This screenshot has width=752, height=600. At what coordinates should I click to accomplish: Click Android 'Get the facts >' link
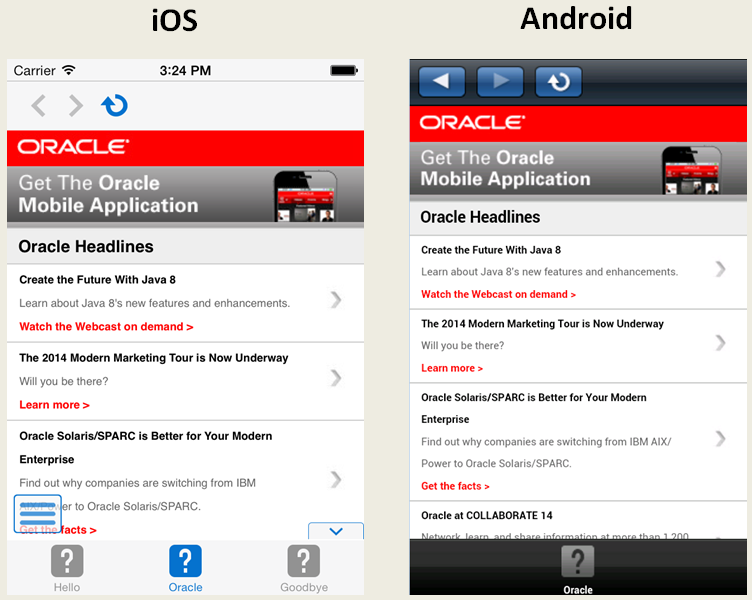(455, 486)
